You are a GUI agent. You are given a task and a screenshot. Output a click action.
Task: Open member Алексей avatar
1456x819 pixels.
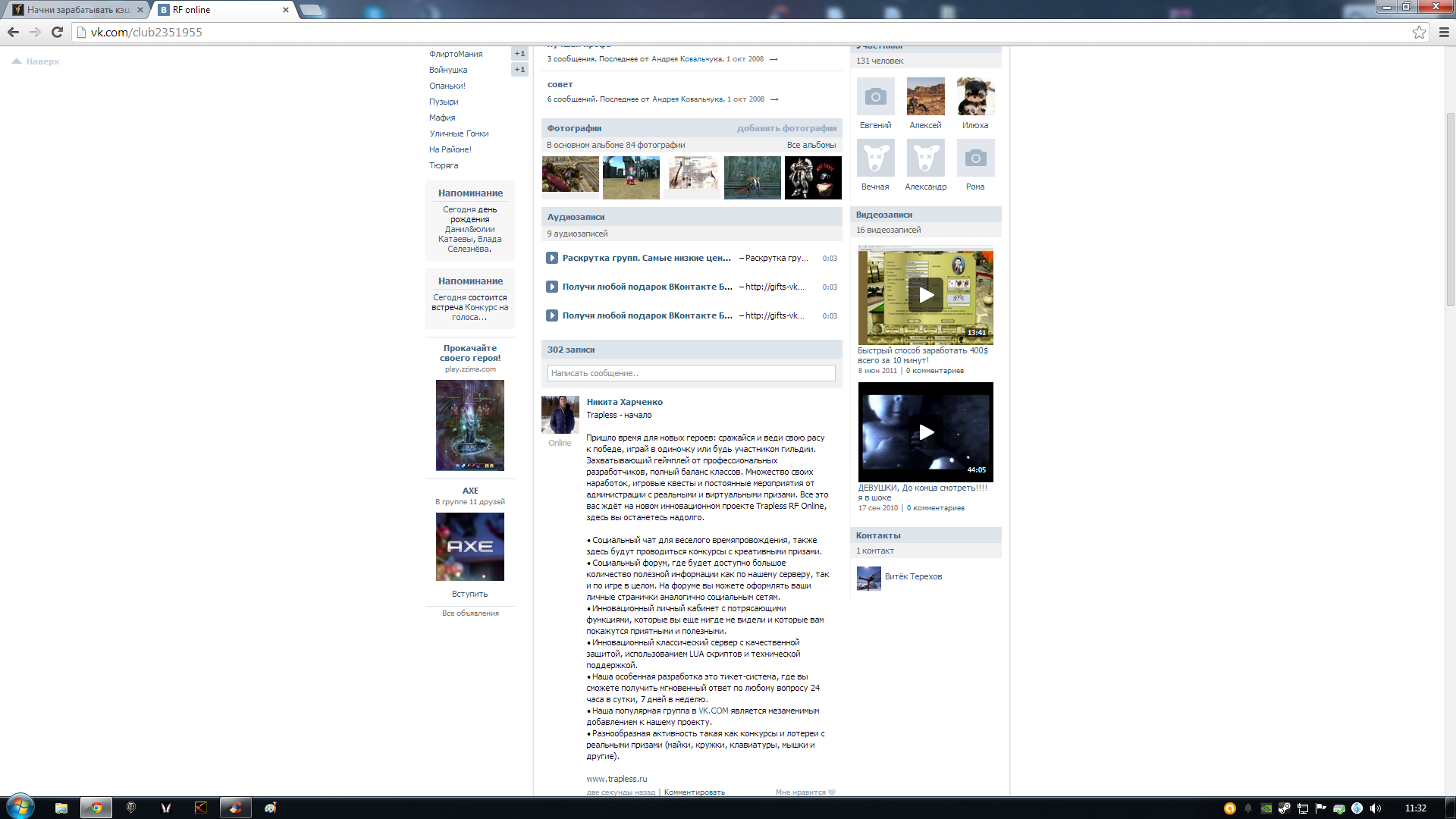click(x=925, y=96)
